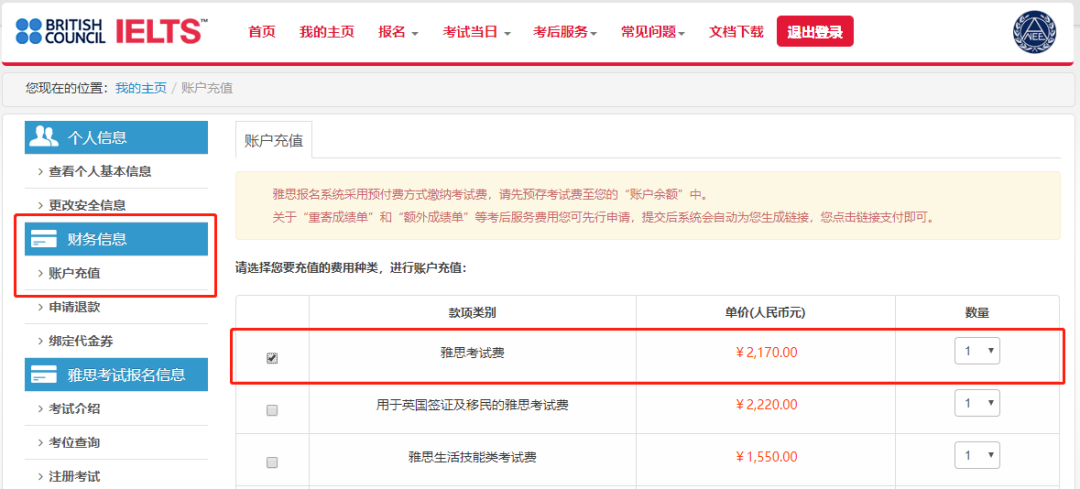Open 更改安全信息 in sidebar
This screenshot has height=489, width=1080.
pos(87,205)
